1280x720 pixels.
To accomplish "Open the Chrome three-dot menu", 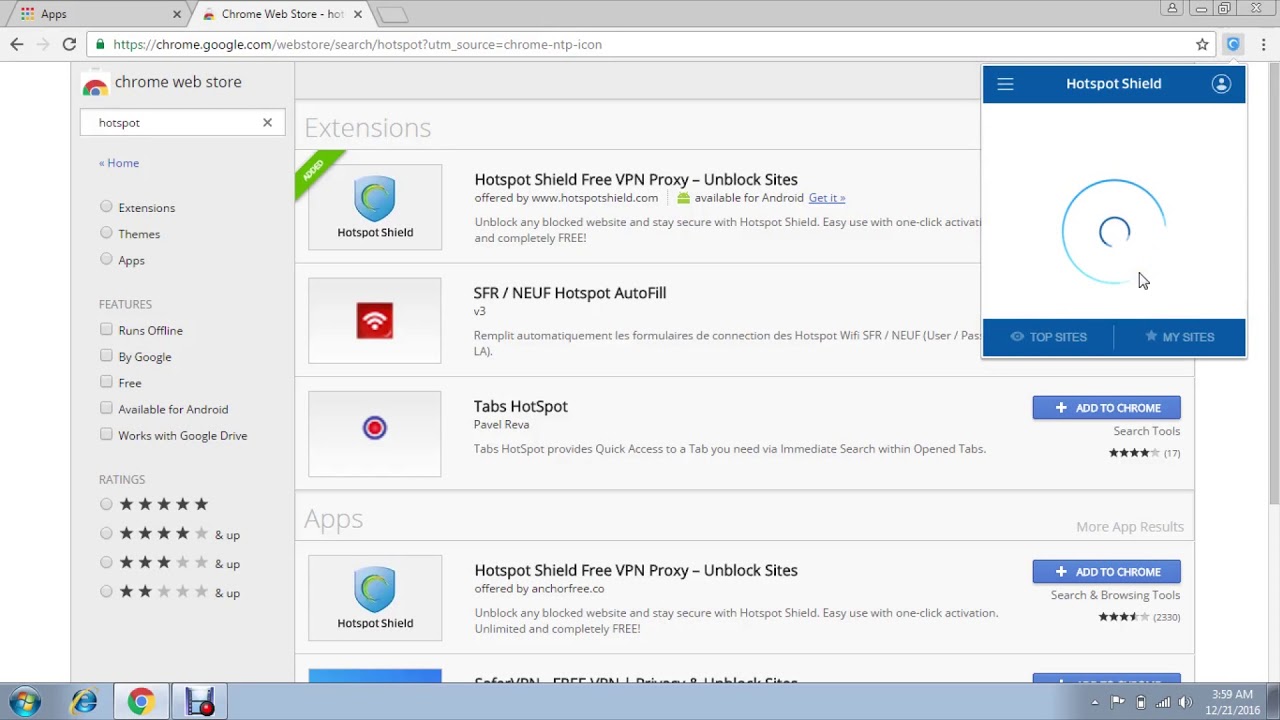I will pos(1263,44).
